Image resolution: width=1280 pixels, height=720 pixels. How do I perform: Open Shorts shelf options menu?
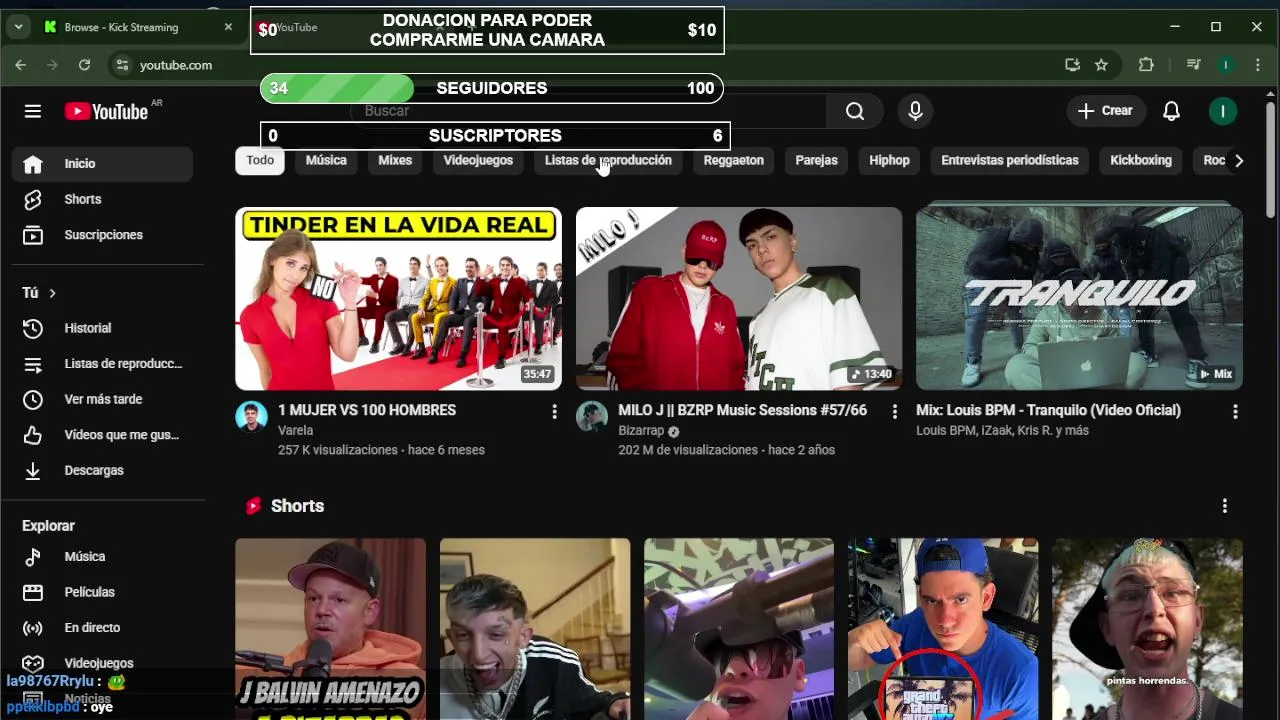(x=1224, y=506)
